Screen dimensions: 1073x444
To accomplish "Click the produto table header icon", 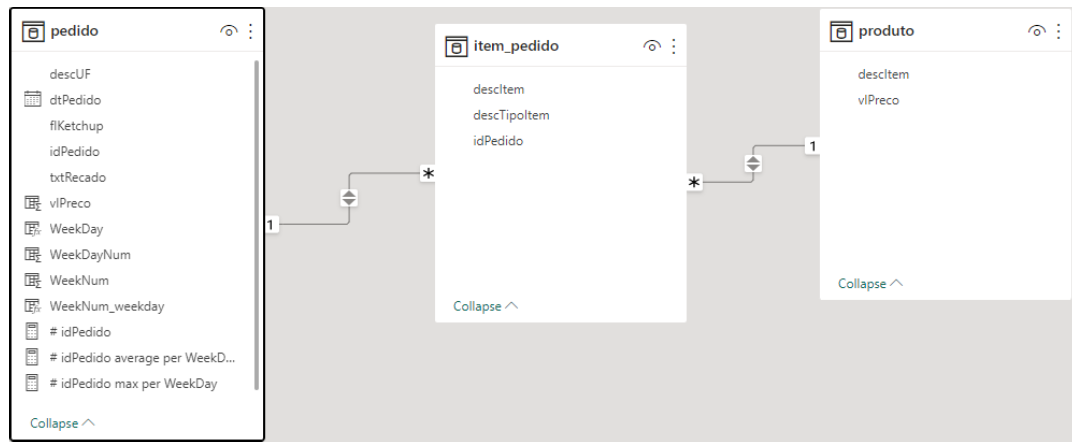I will pyautogui.click(x=841, y=31).
